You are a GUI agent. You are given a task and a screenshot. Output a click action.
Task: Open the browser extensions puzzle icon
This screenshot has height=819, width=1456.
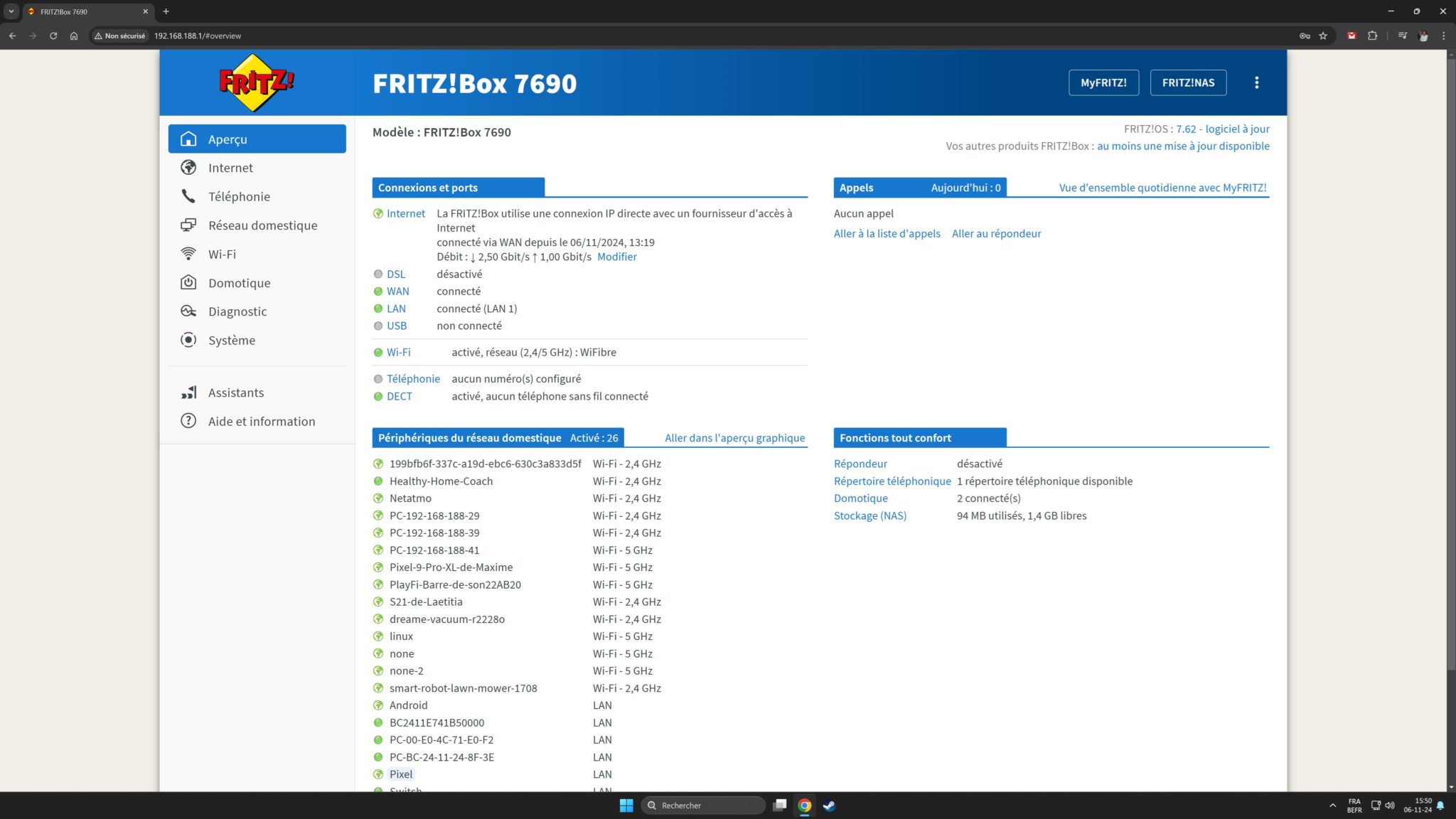tap(1372, 36)
